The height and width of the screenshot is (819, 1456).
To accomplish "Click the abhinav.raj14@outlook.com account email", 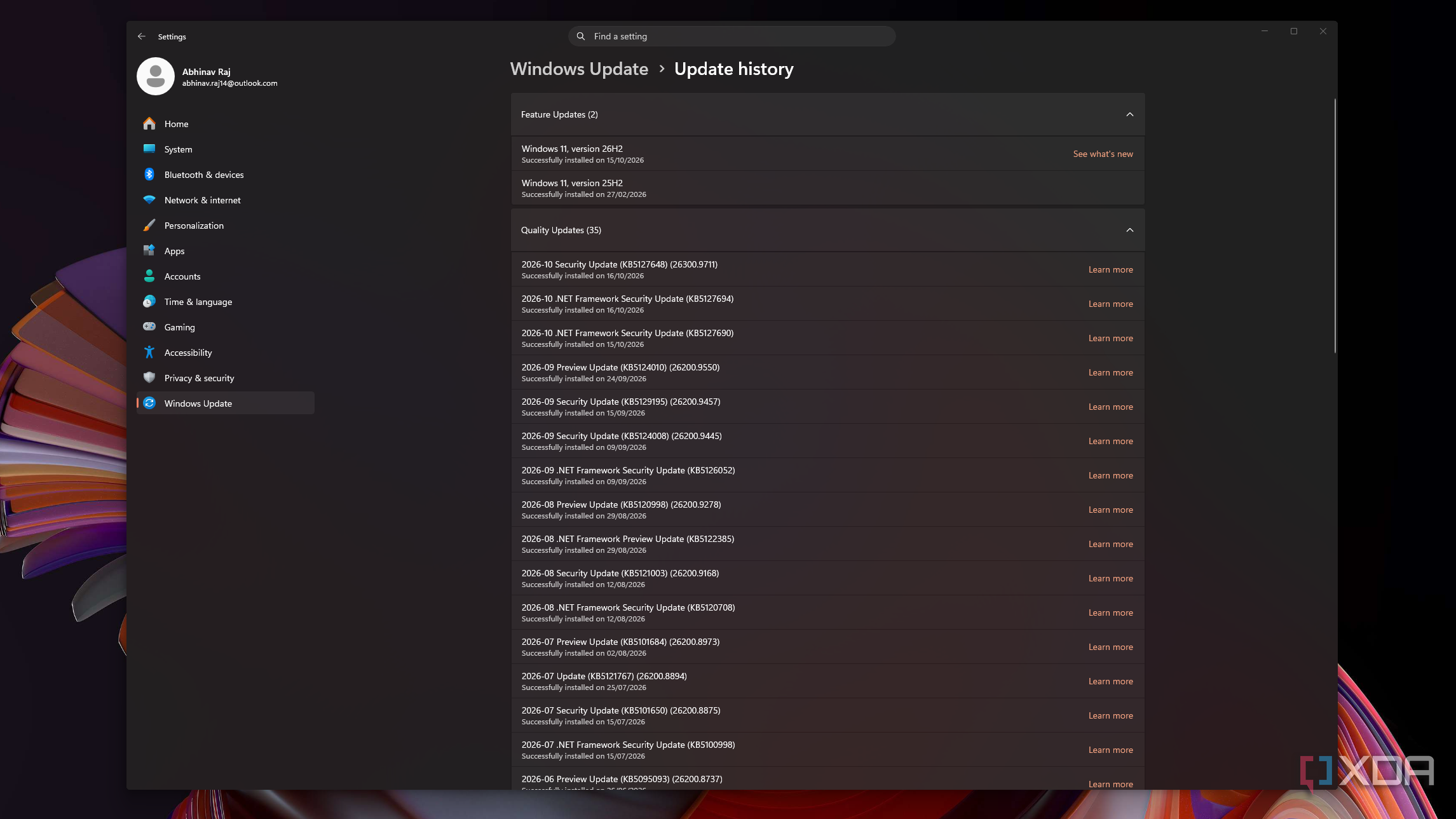I will click(229, 83).
